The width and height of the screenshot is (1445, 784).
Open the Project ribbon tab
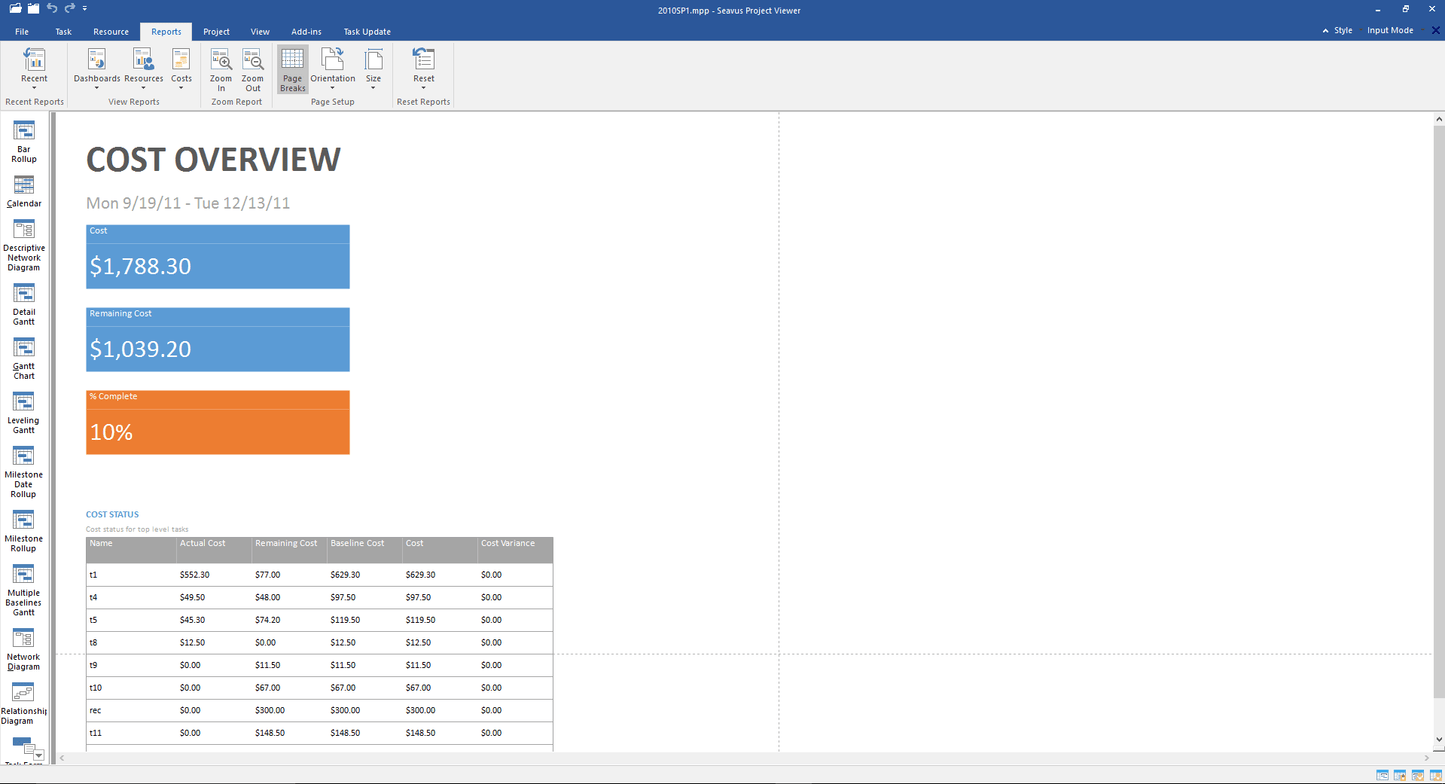(x=216, y=31)
